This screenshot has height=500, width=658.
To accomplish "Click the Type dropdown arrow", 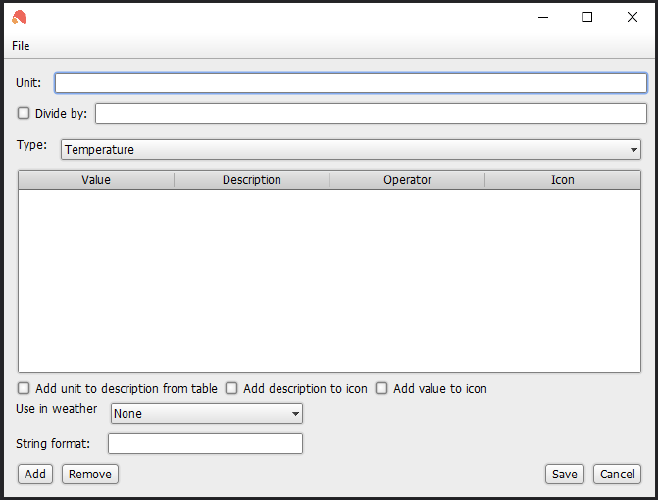I will (634, 149).
